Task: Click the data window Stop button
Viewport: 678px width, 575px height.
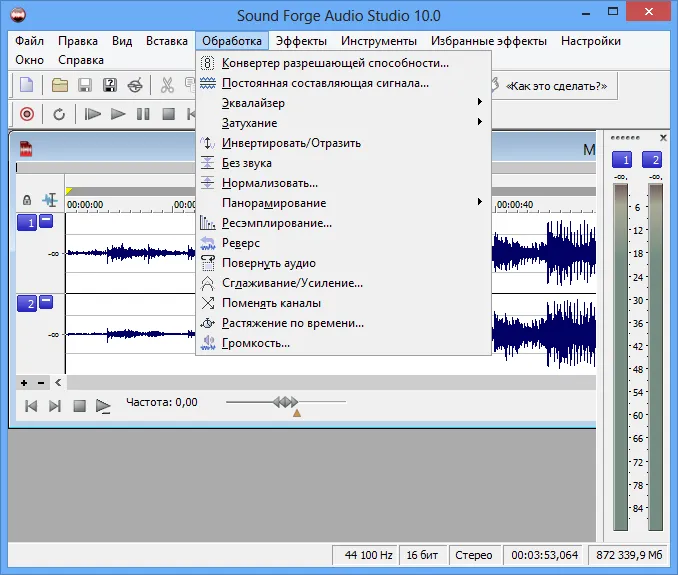Action: click(x=80, y=406)
